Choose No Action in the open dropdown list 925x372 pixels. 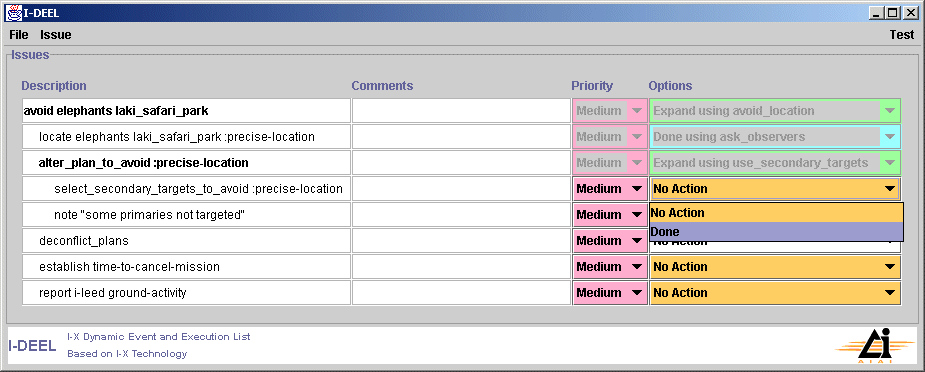(776, 213)
